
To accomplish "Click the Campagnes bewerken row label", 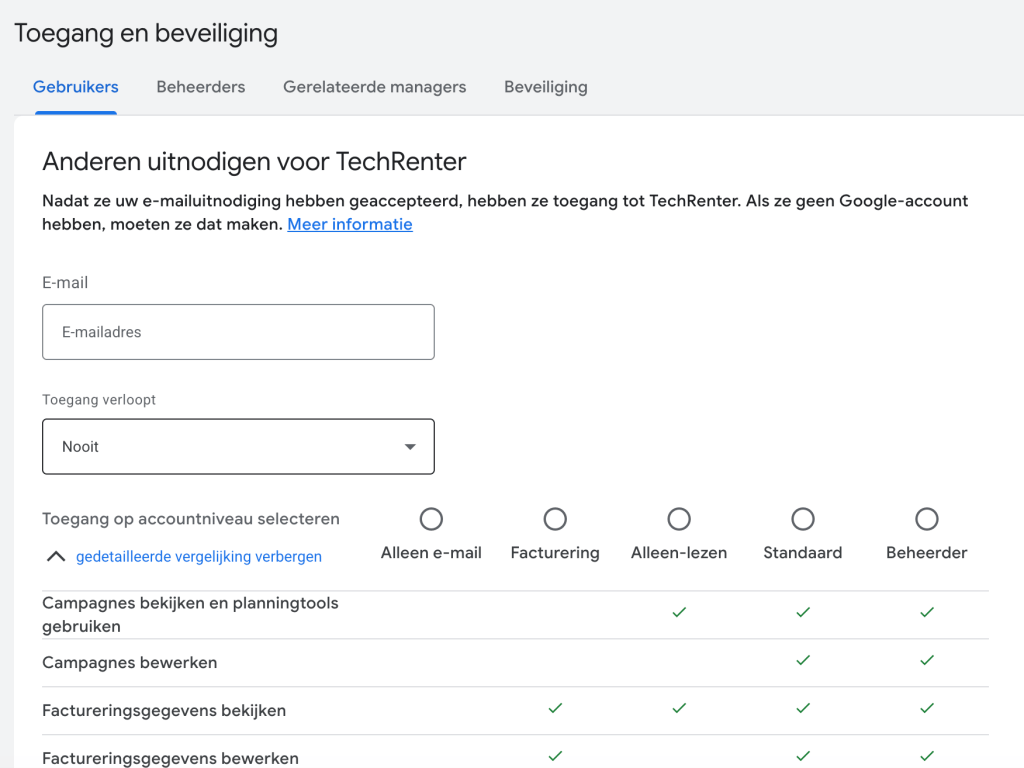I will (x=130, y=663).
